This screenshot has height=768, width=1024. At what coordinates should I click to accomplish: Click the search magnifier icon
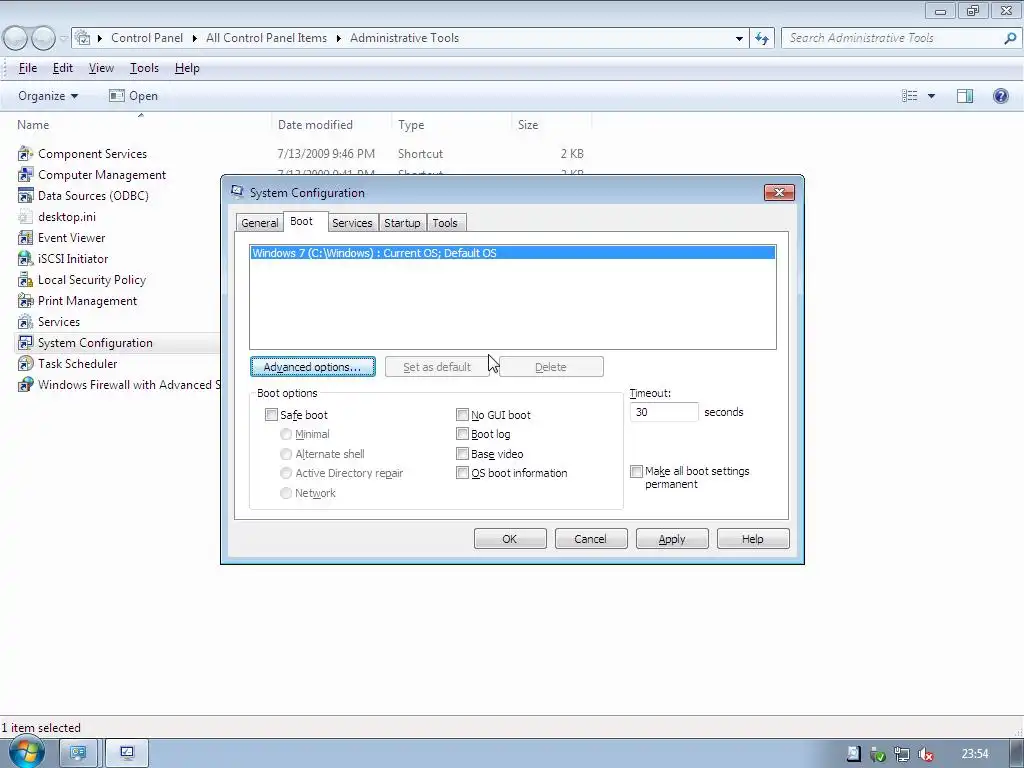[x=1010, y=39]
